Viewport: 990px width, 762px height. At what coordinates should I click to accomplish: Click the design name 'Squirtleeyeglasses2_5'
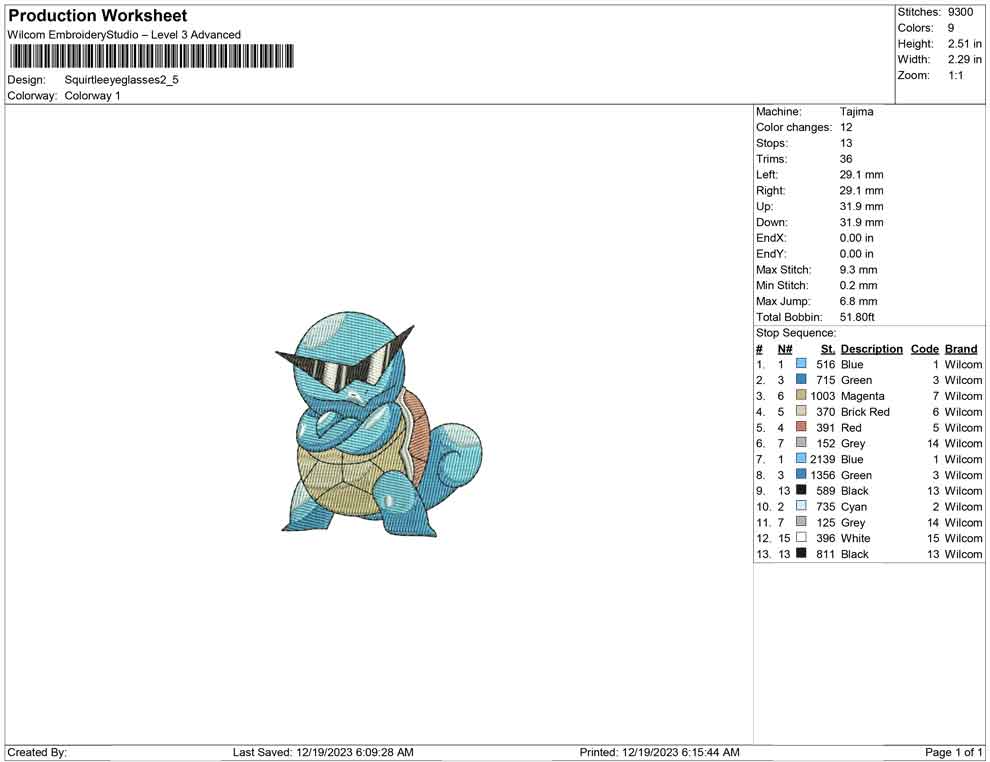click(122, 80)
